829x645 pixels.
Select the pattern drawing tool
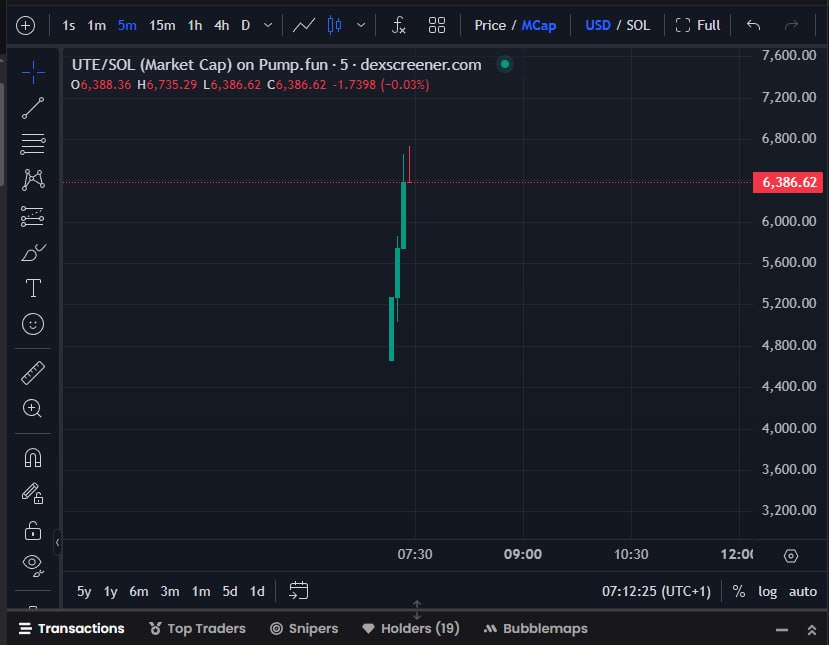pyautogui.click(x=33, y=180)
